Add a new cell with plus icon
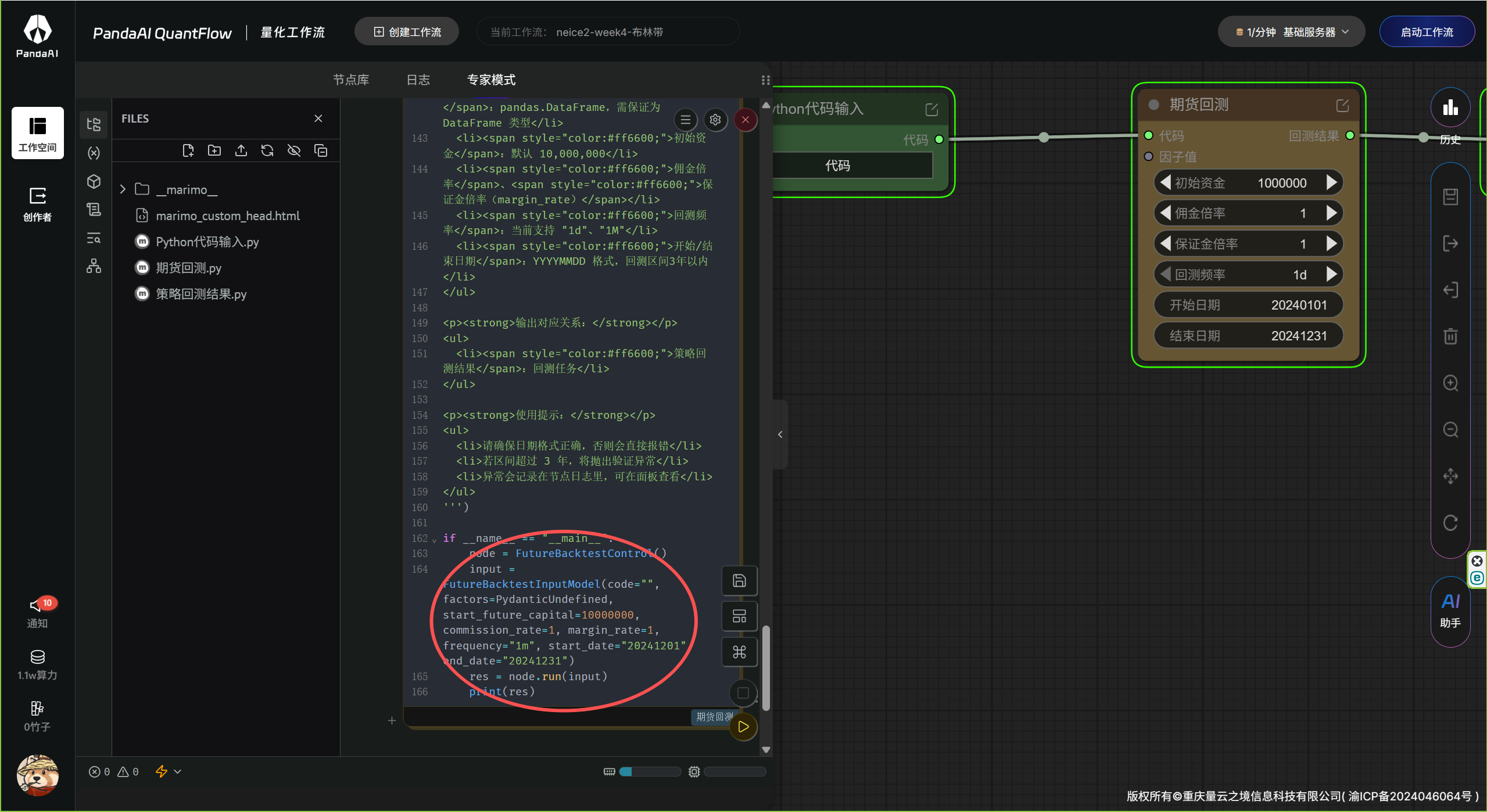This screenshot has height=812, width=1487. 392,721
